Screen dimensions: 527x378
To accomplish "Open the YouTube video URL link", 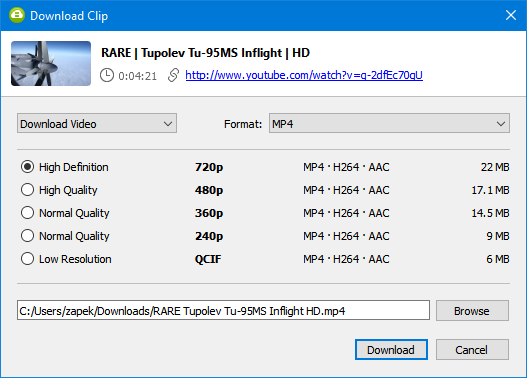I will click(x=304, y=75).
